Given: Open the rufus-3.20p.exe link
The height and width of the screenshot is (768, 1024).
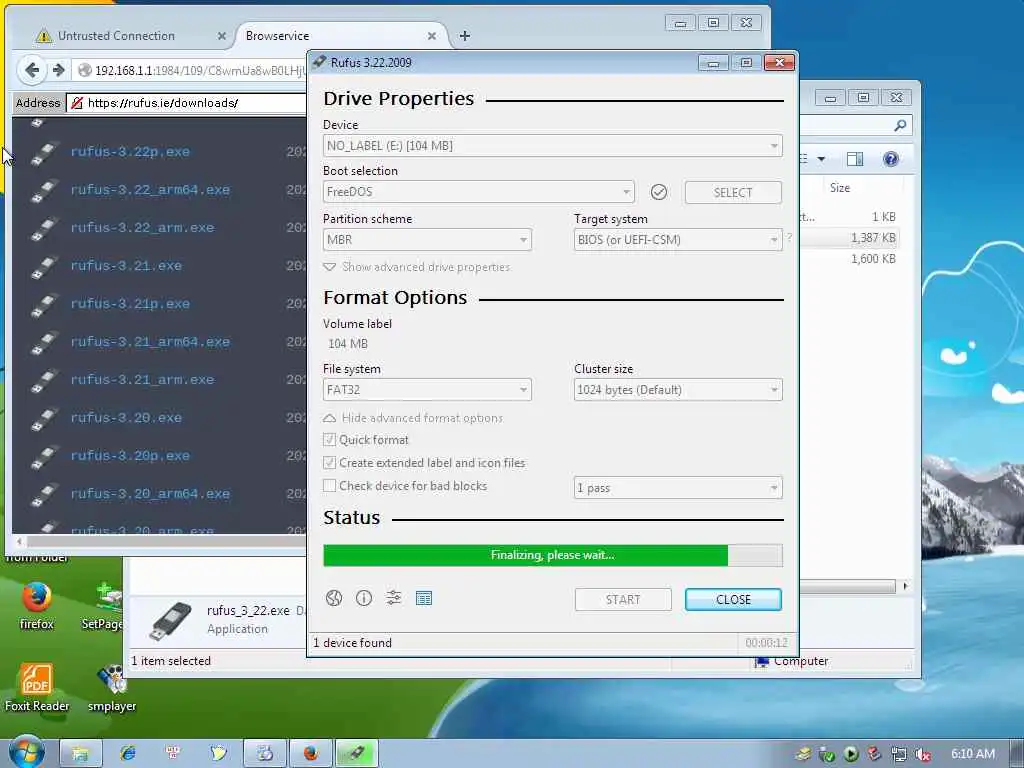Looking at the screenshot, I should [130, 456].
